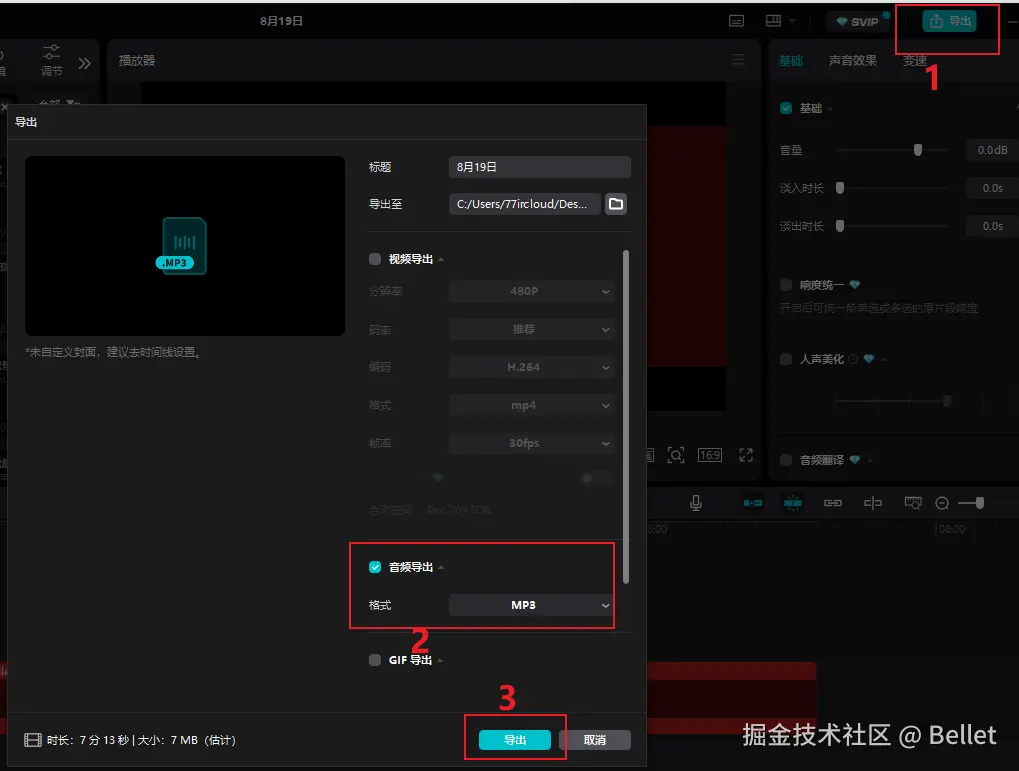1019x771 pixels.
Task: Enable the 音频翻译 checkbox
Action: [x=786, y=460]
